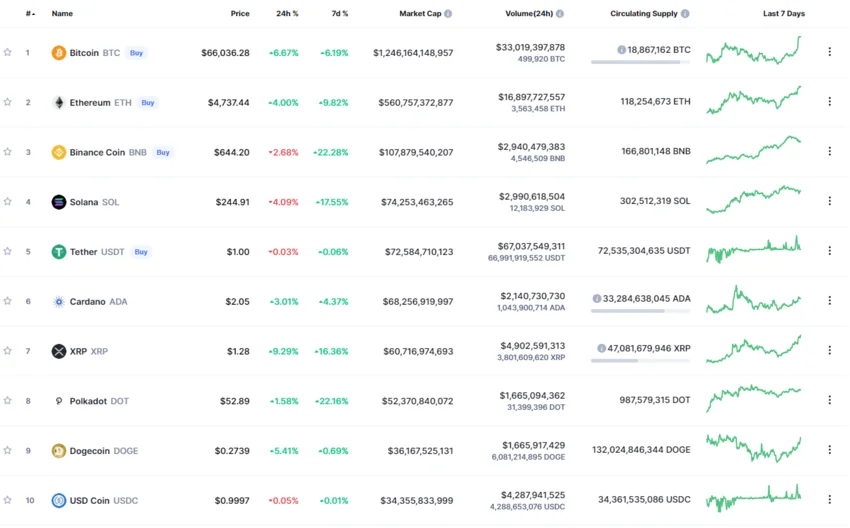Click the Dogecoin logo icon

tap(59, 451)
